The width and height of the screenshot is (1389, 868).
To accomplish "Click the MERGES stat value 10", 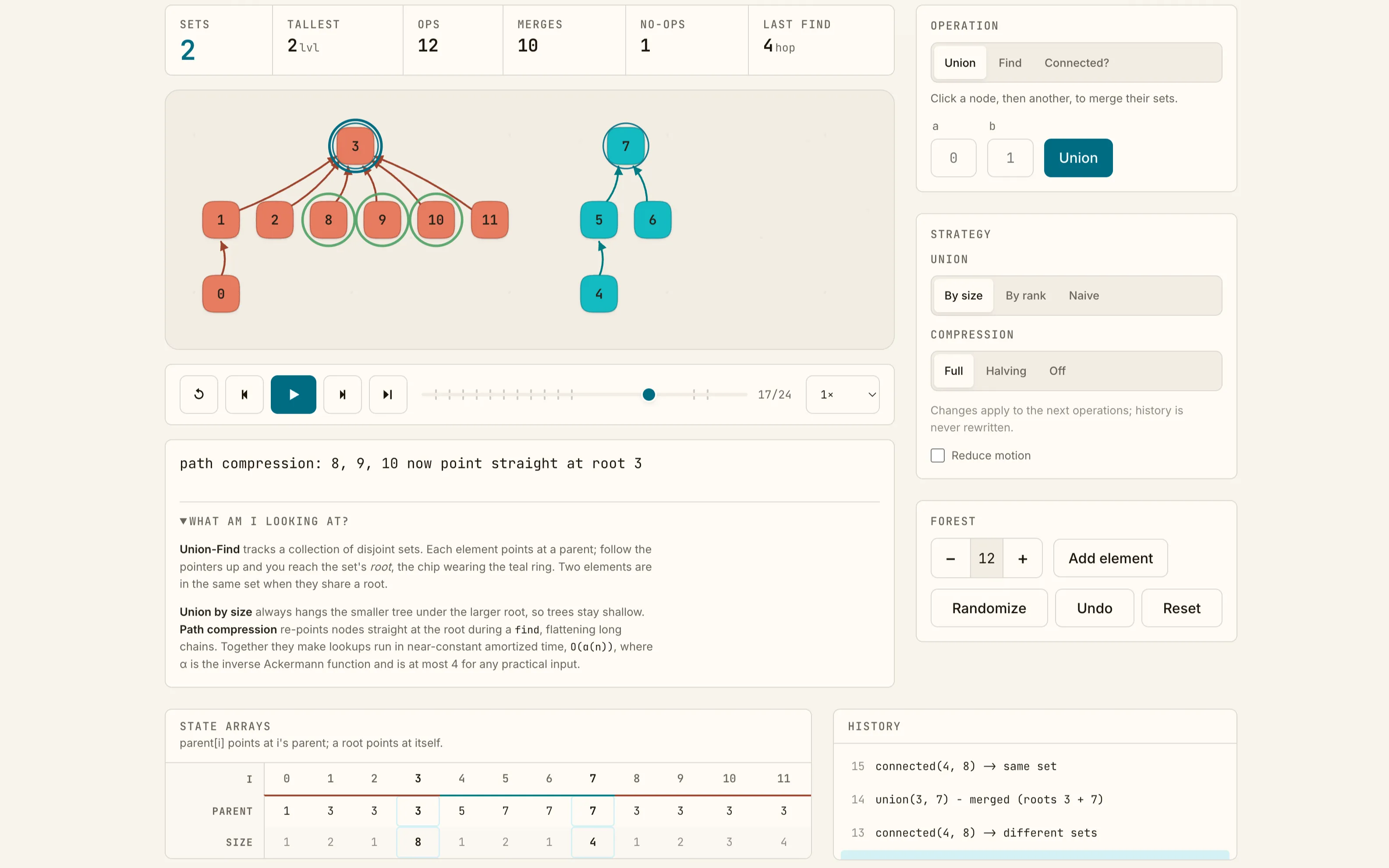I will click(528, 46).
